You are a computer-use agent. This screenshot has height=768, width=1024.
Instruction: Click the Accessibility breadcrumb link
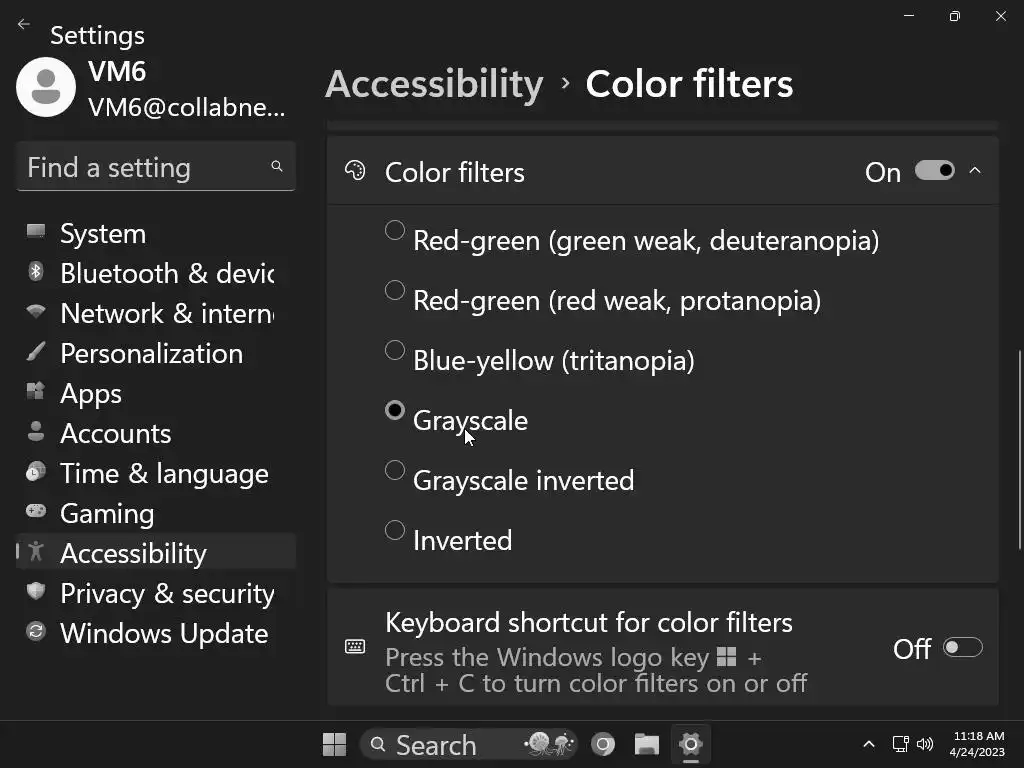coord(434,84)
